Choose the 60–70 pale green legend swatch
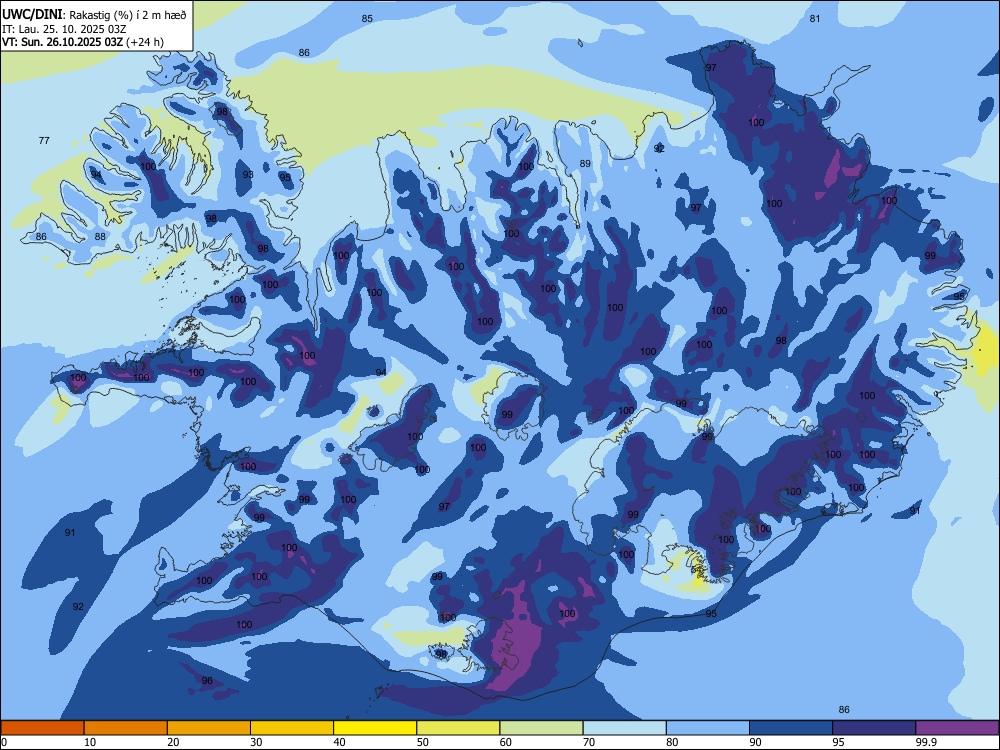 [541, 728]
